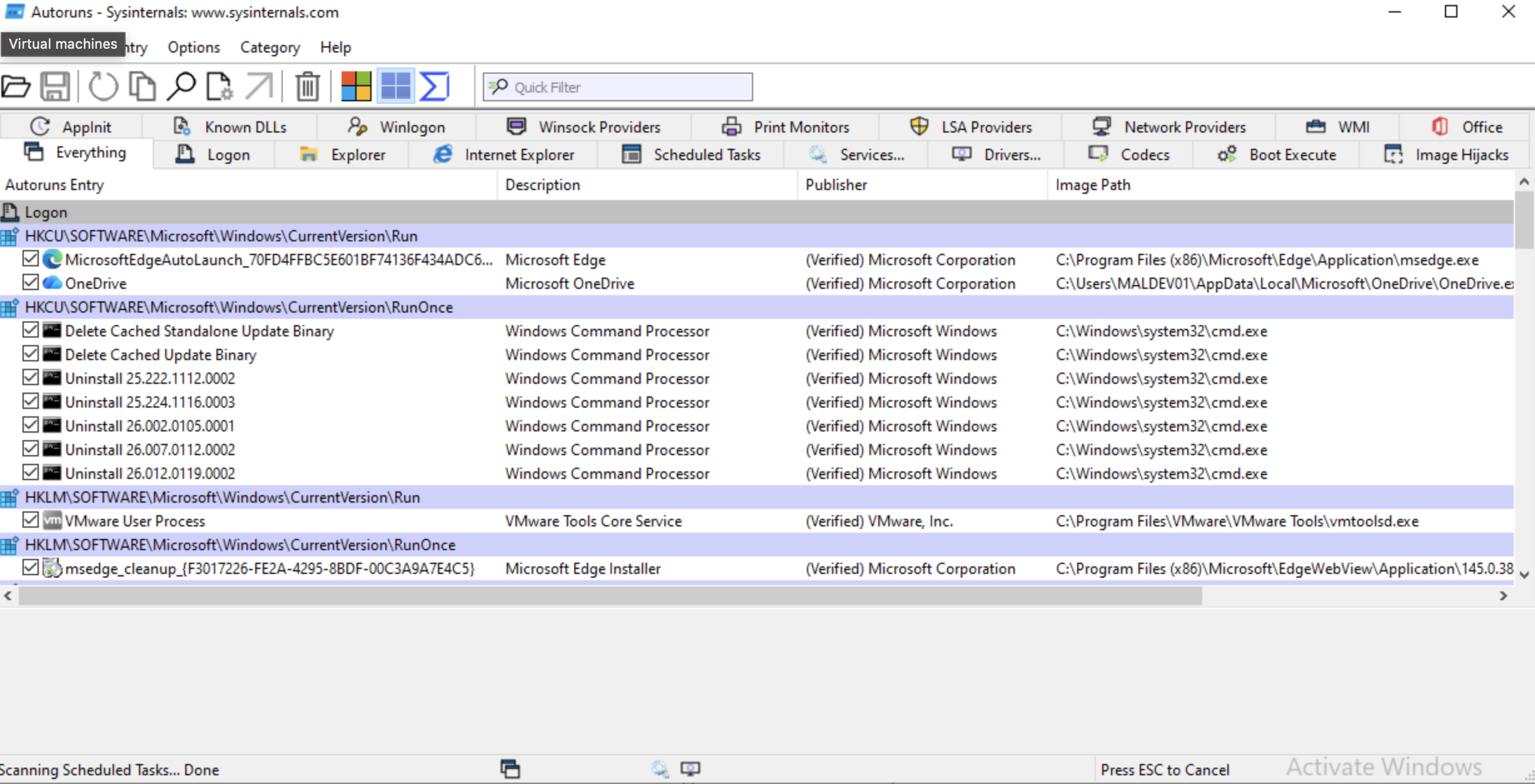Click the Find magnifier toolbar icon
The width and height of the screenshot is (1535, 784).
point(181,86)
